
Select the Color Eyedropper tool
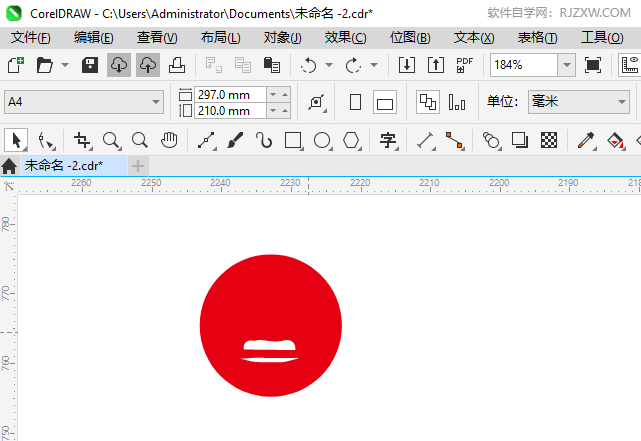click(x=586, y=141)
